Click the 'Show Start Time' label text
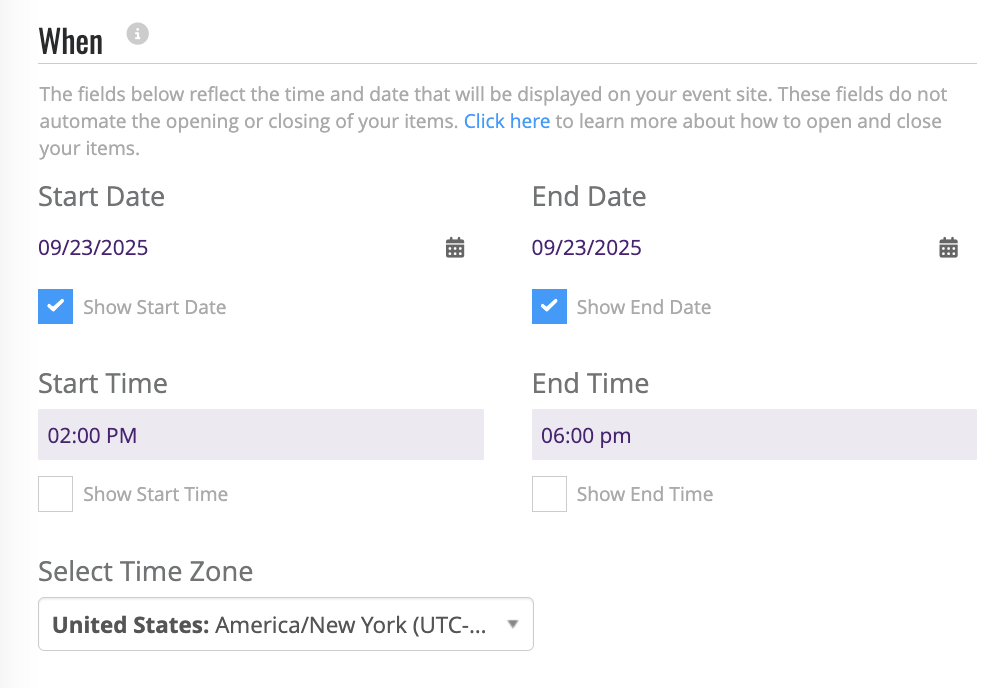 click(x=156, y=494)
